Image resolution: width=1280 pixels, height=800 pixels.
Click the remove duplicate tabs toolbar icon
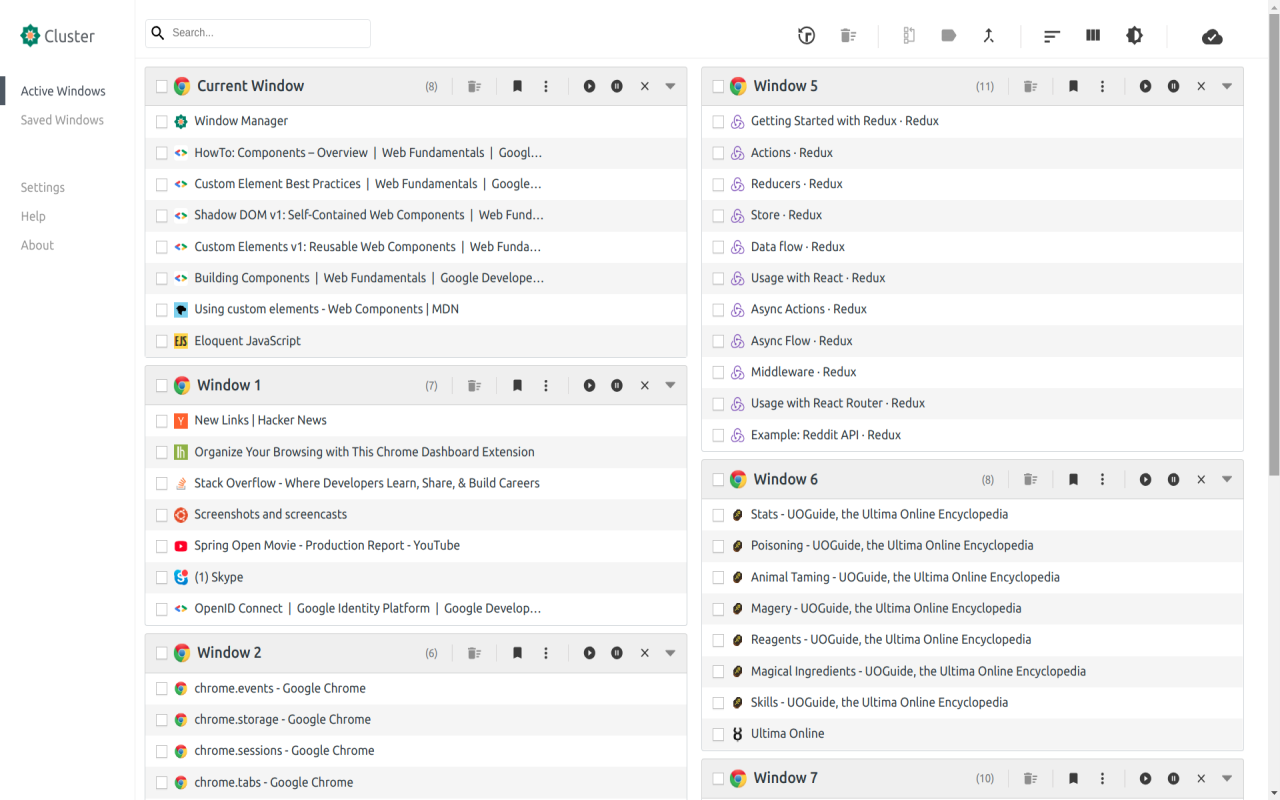(848, 35)
